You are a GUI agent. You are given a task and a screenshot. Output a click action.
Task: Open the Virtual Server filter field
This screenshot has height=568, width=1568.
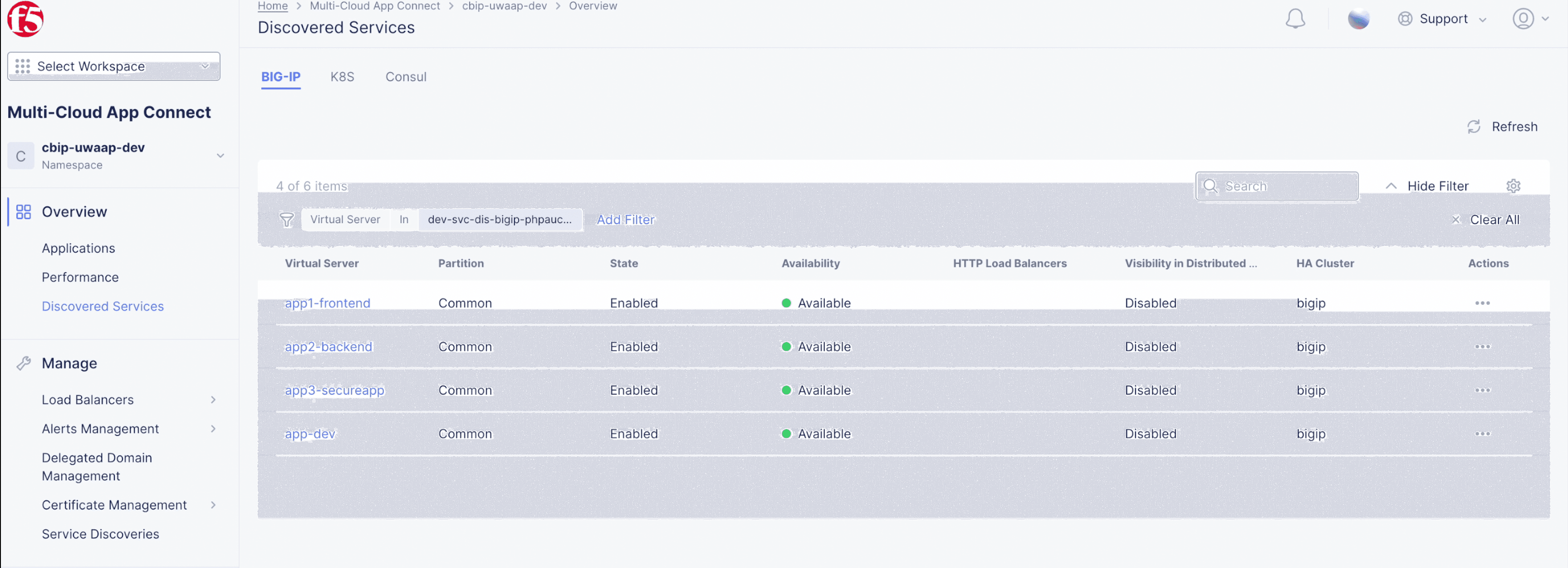point(345,220)
